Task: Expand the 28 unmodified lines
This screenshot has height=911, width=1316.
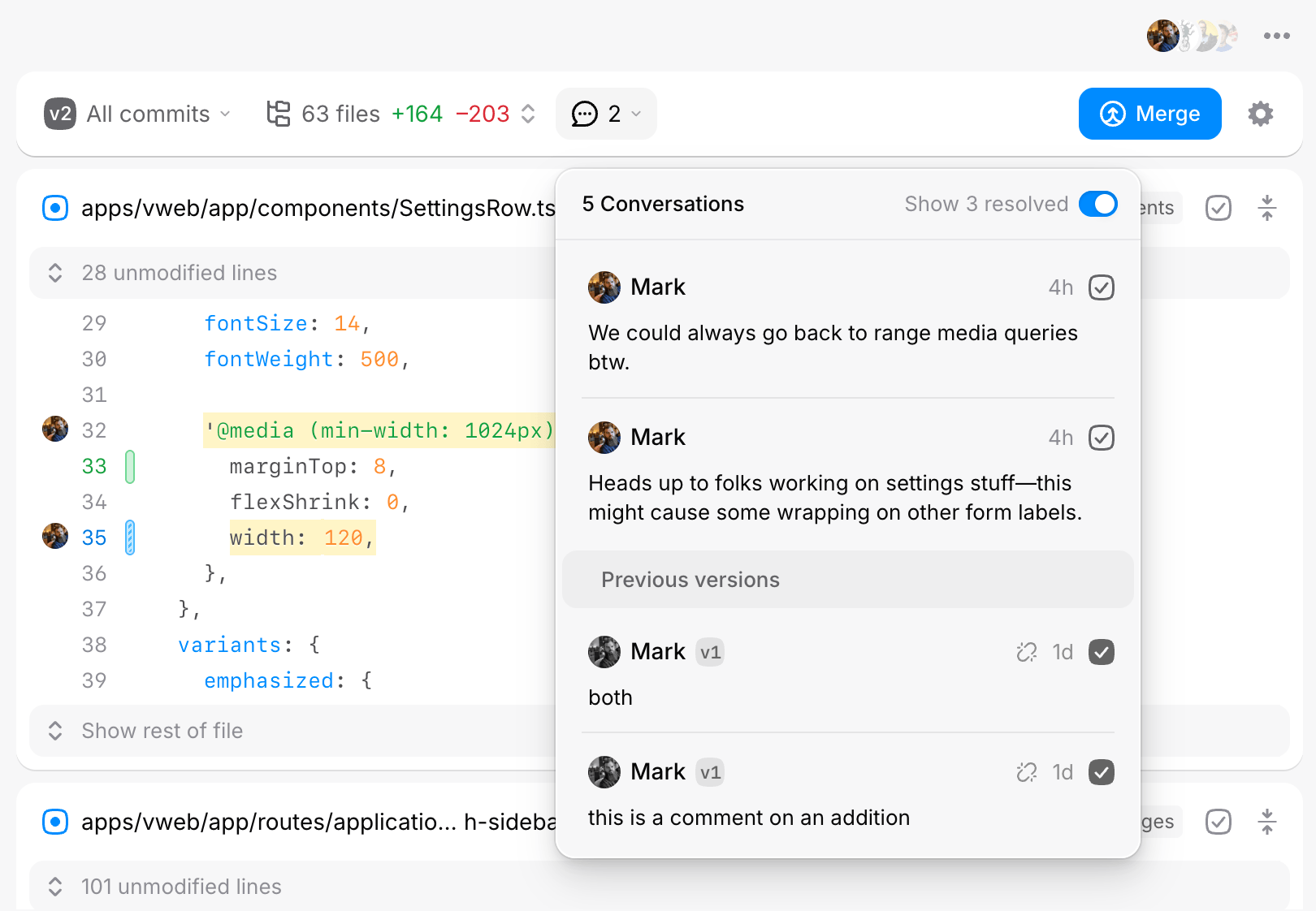Action: (x=179, y=273)
